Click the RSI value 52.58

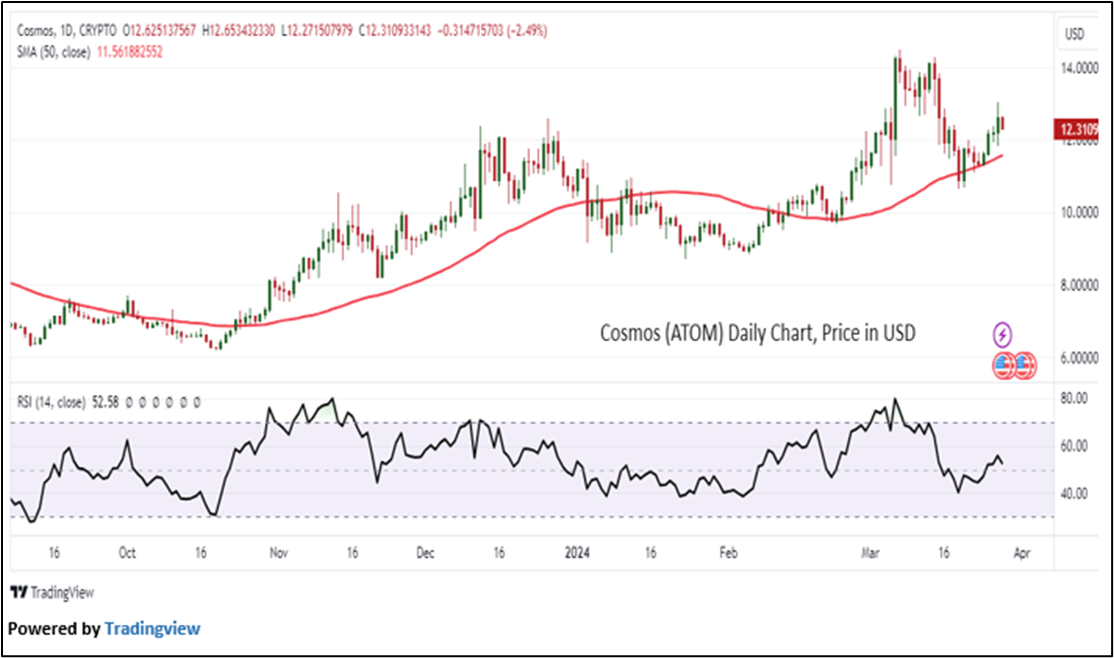[105, 402]
